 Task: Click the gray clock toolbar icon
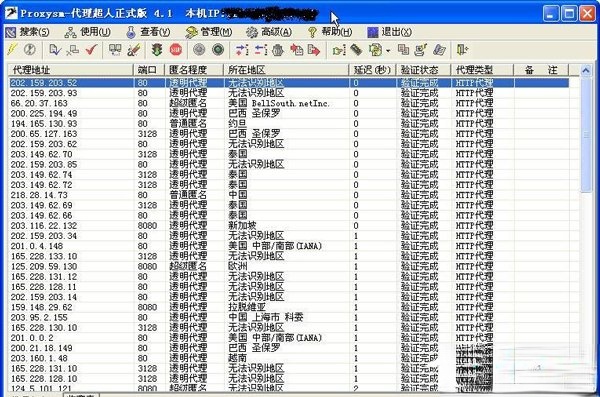pyautogui.click(x=30, y=50)
